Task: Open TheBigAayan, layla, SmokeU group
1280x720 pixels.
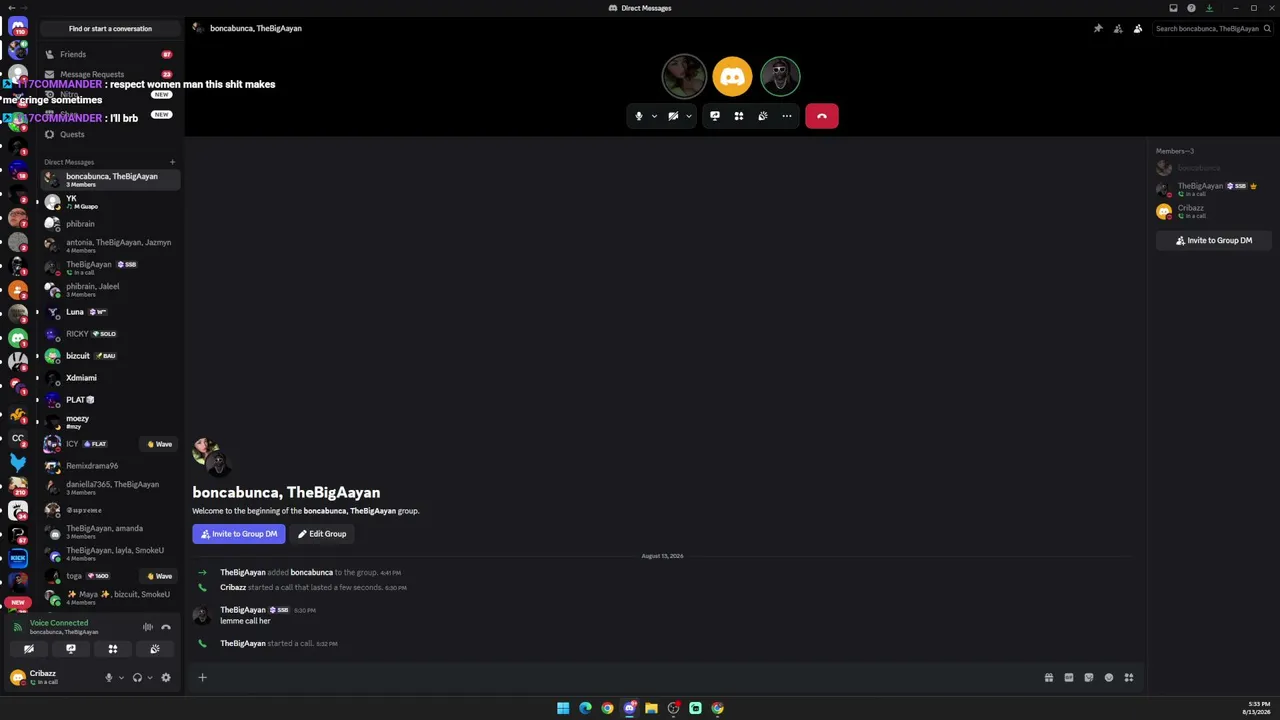Action: pyautogui.click(x=110, y=554)
